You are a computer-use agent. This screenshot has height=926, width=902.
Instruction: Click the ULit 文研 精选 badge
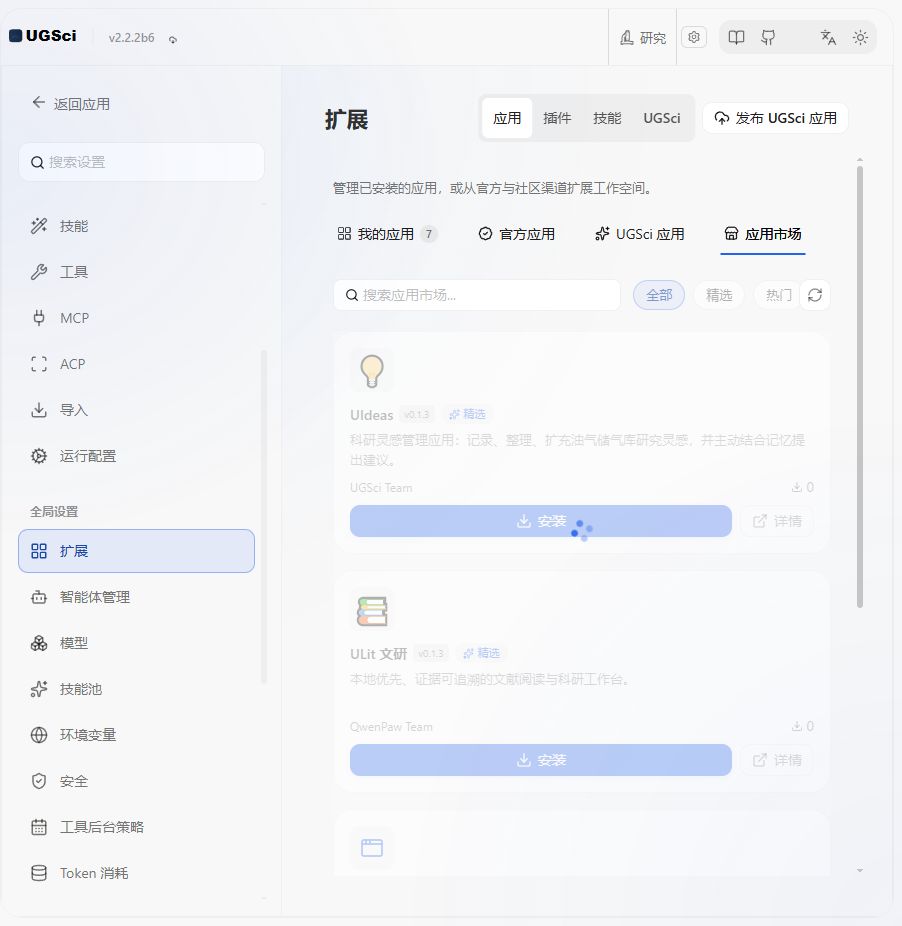(481, 653)
